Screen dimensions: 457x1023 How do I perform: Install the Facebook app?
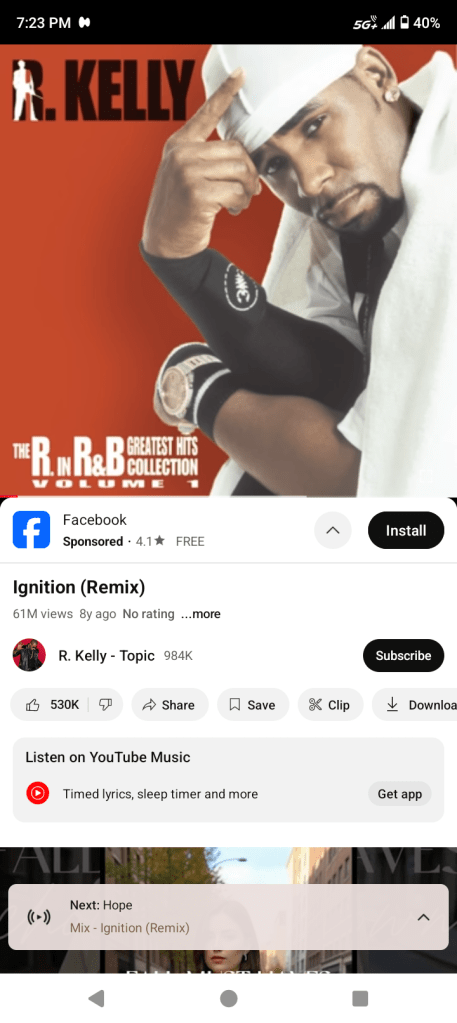[x=405, y=530]
